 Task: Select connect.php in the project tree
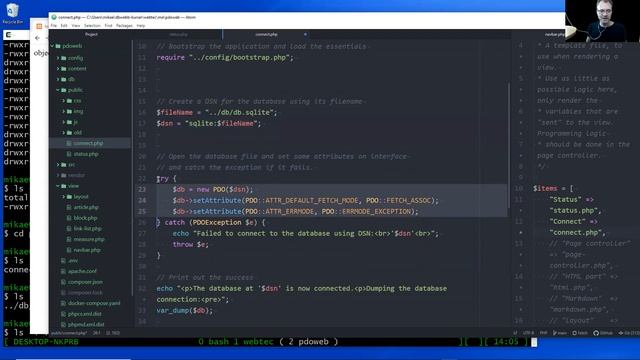[x=88, y=143]
